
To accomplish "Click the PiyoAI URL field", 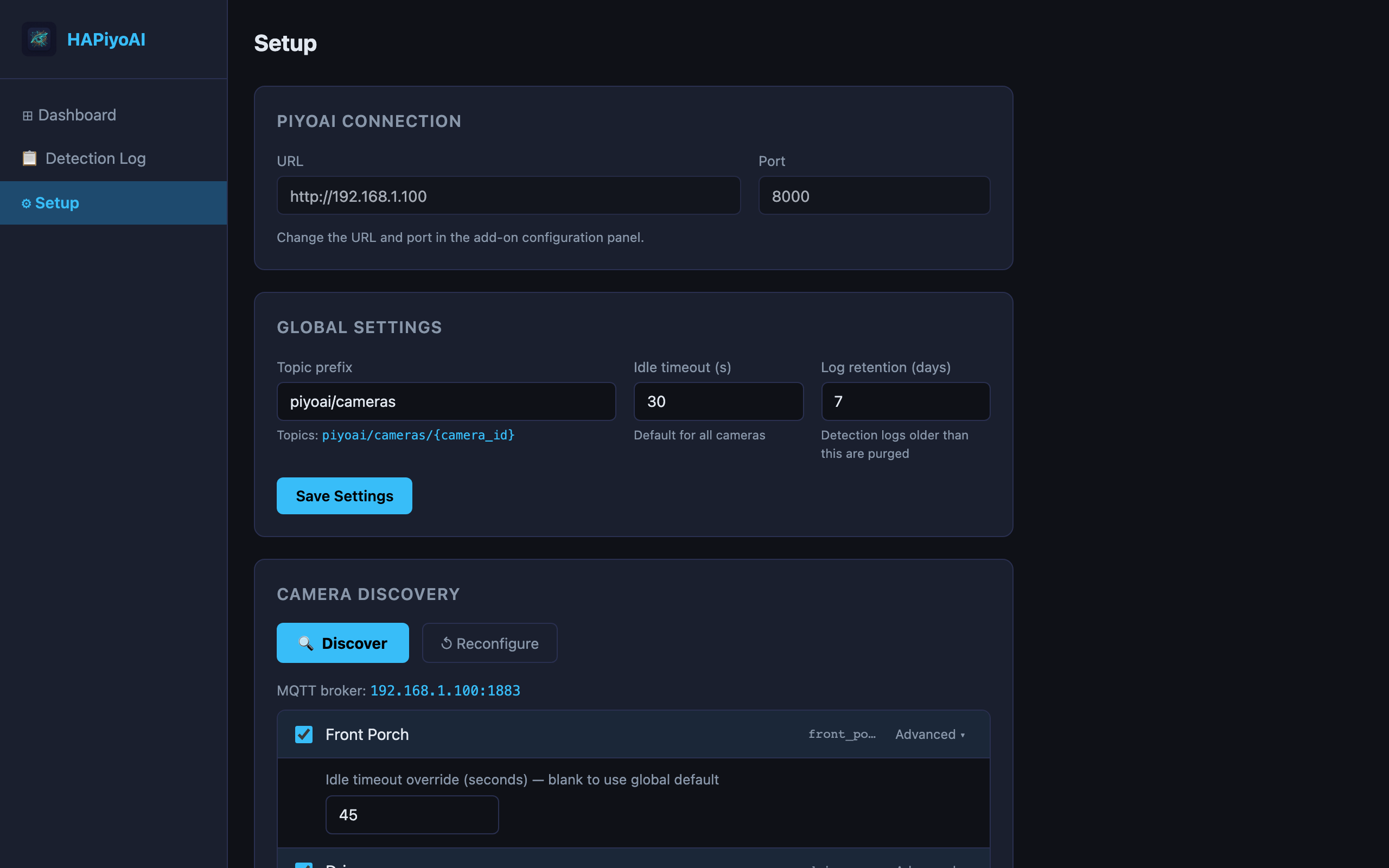I will [508, 196].
